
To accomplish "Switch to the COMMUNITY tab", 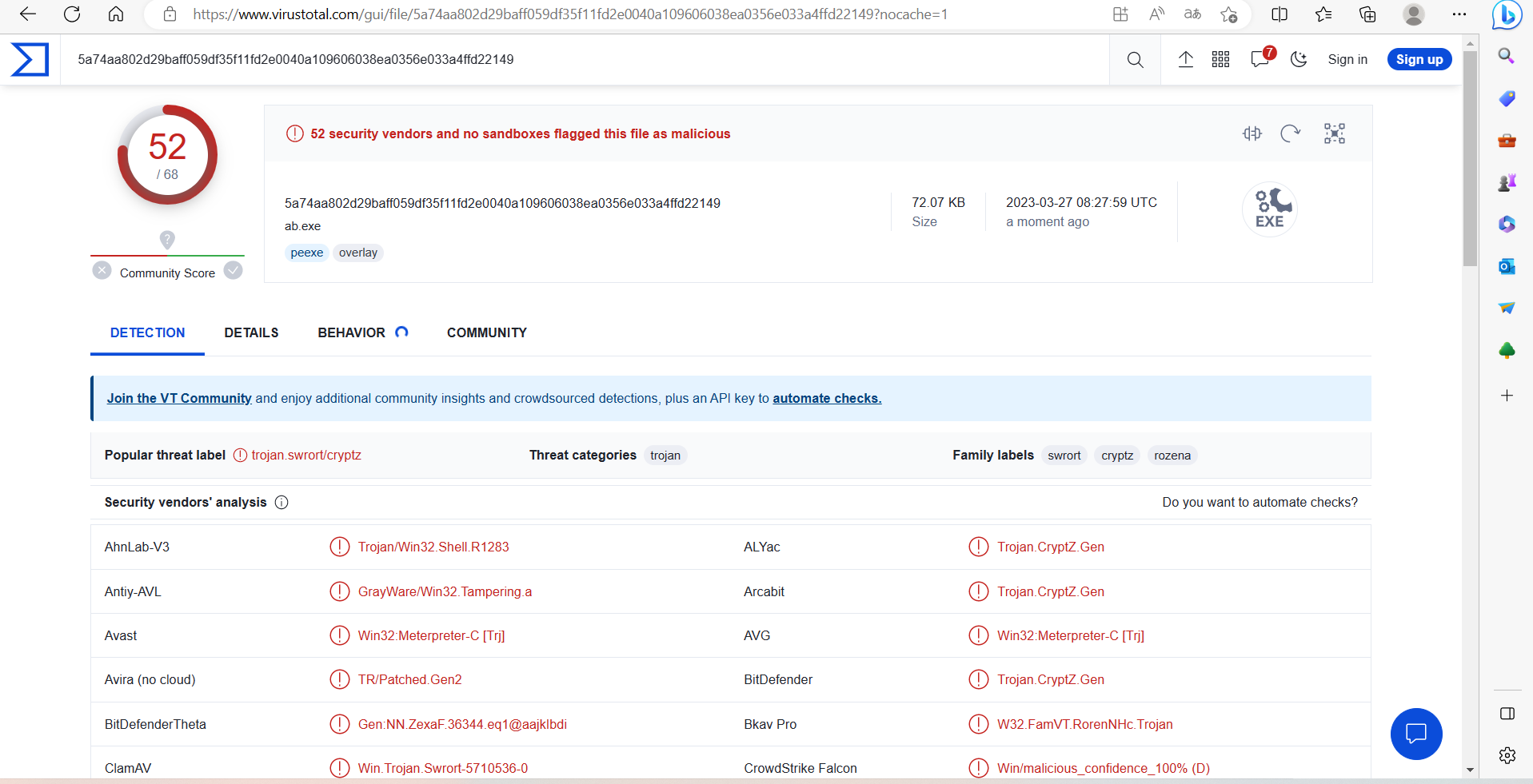I will point(487,332).
